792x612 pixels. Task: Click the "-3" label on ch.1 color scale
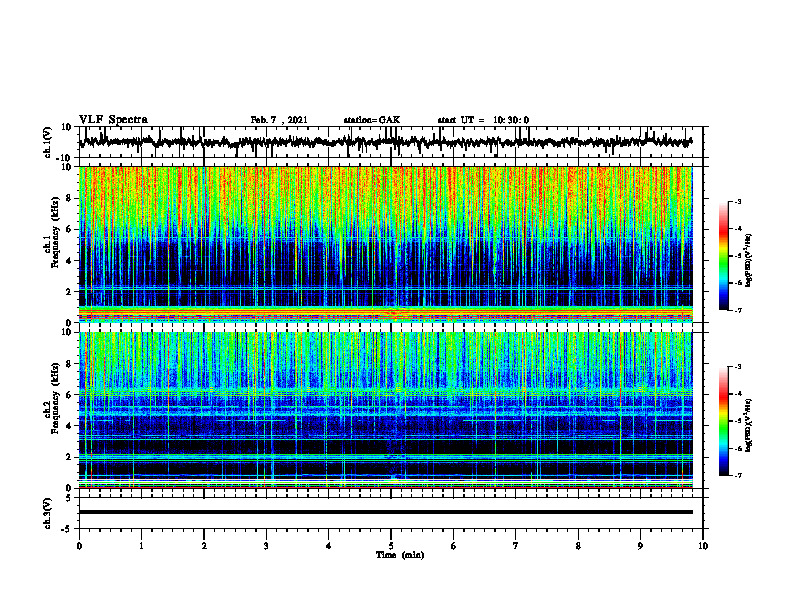pos(737,202)
